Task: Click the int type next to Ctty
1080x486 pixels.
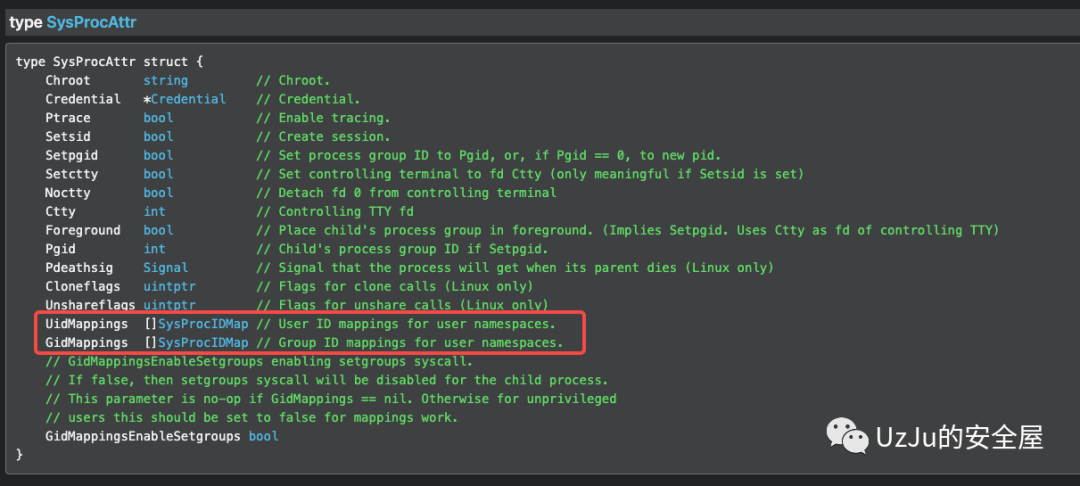Action: coord(154,211)
